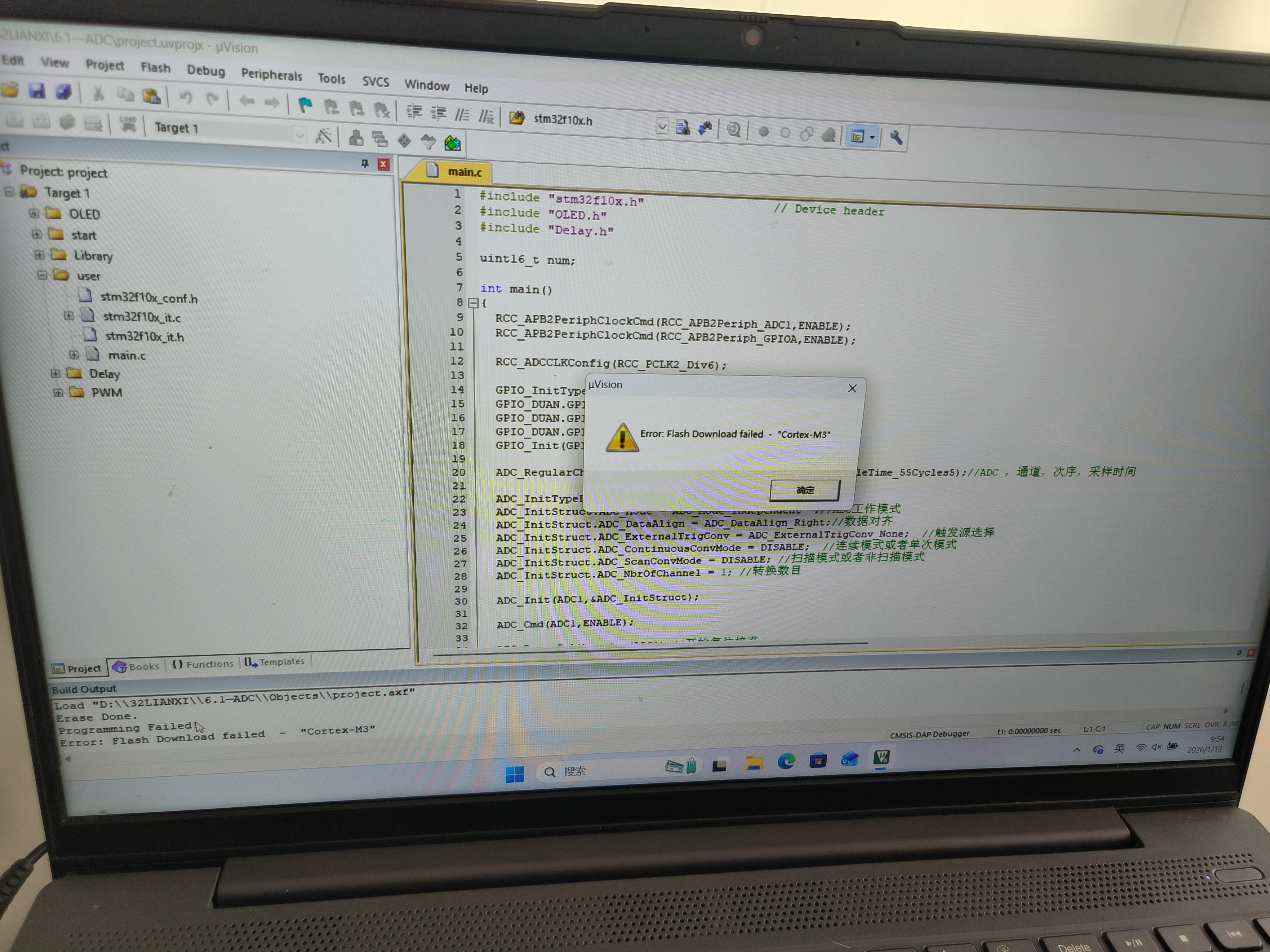Click Start/Stop Debug Session magnifier icon
1270x952 pixels.
(733, 130)
